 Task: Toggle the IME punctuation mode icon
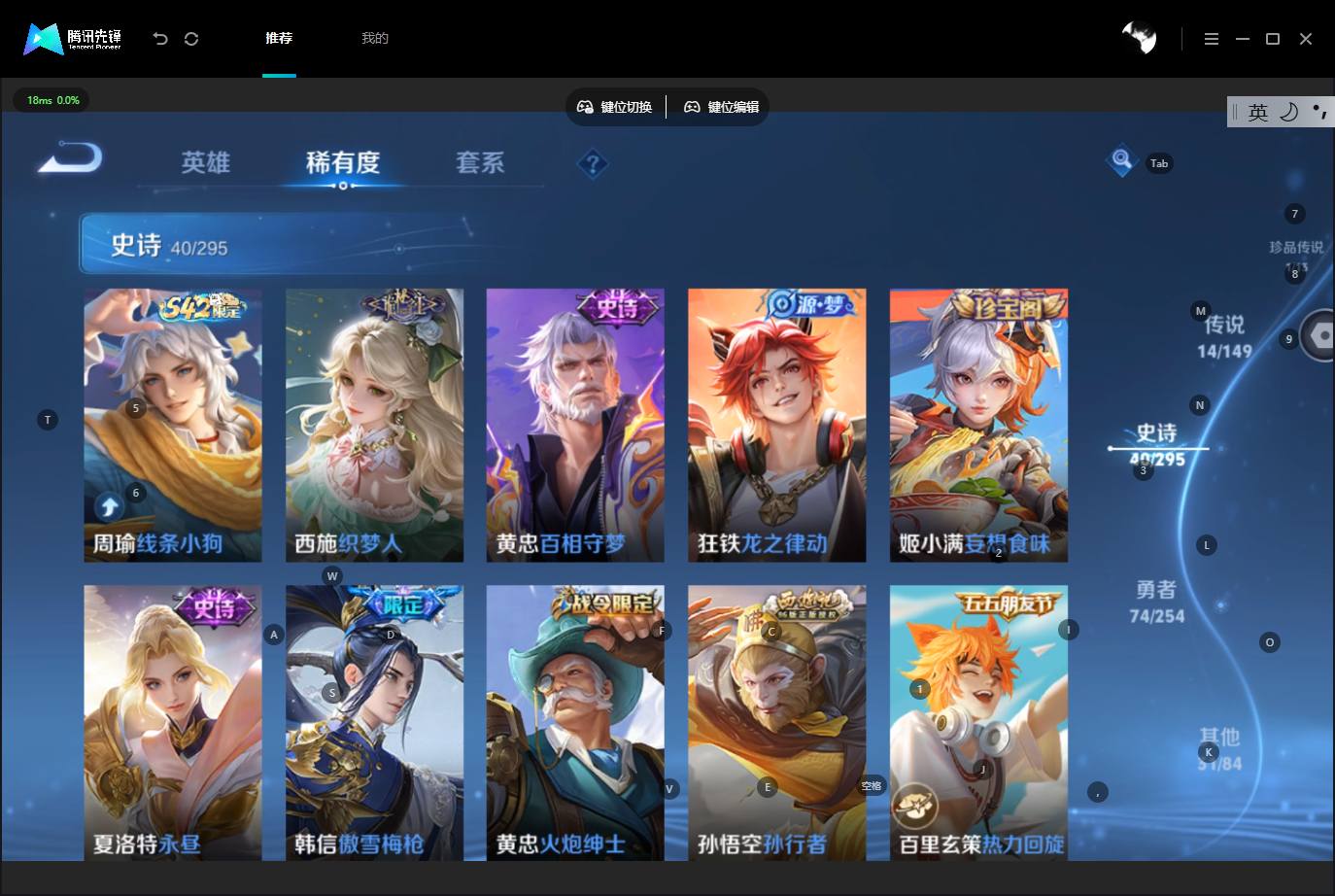(1319, 112)
